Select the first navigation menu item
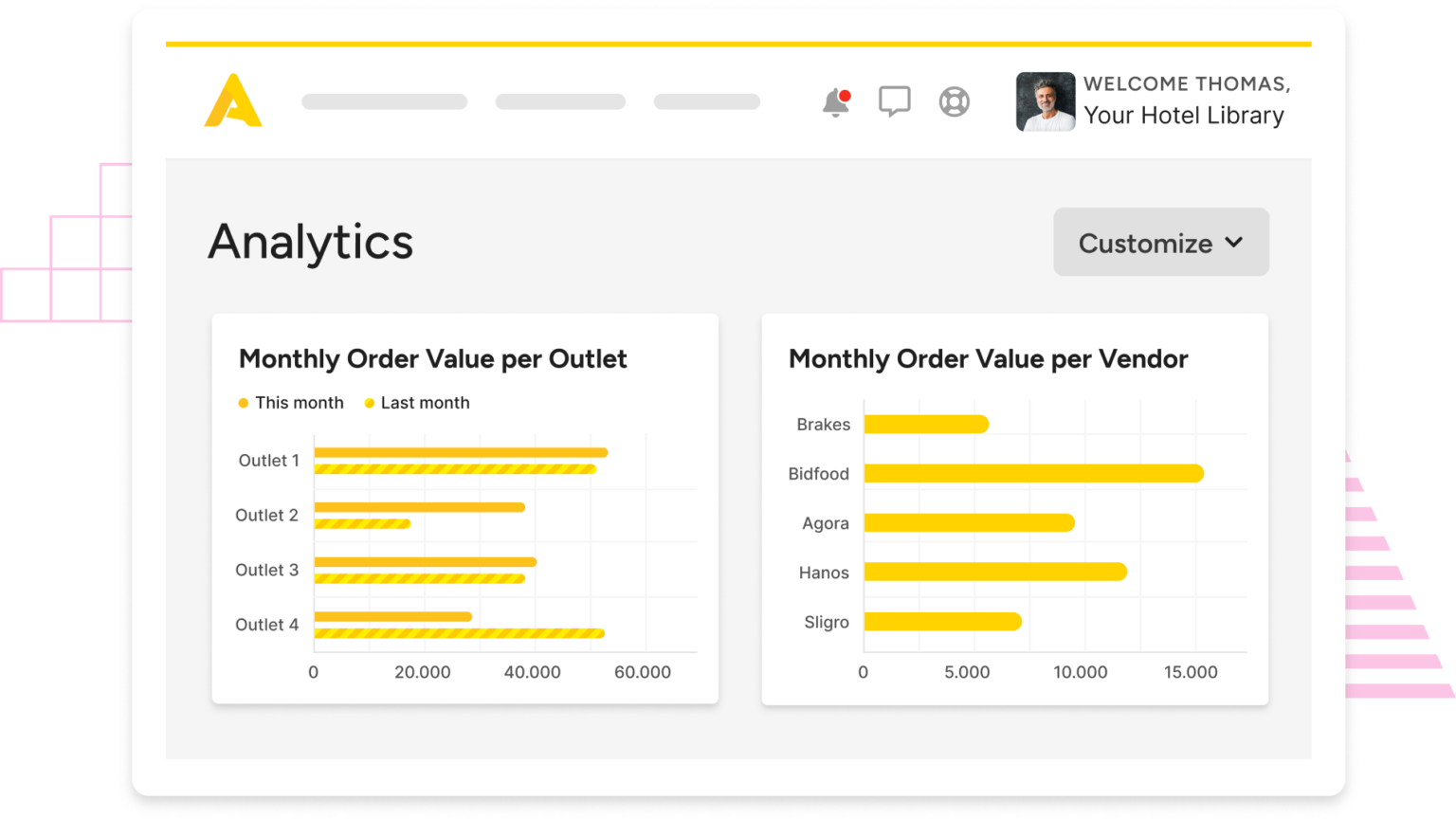Image resolution: width=1456 pixels, height=819 pixels. (x=384, y=101)
